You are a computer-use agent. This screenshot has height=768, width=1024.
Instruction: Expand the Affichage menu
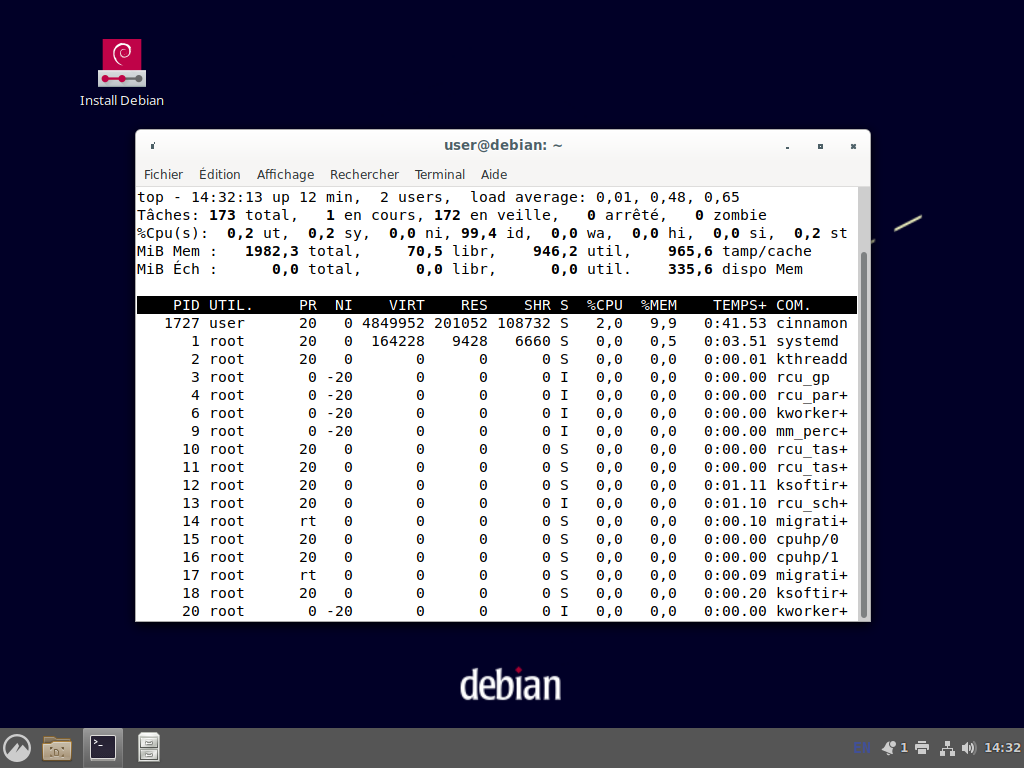click(x=285, y=174)
